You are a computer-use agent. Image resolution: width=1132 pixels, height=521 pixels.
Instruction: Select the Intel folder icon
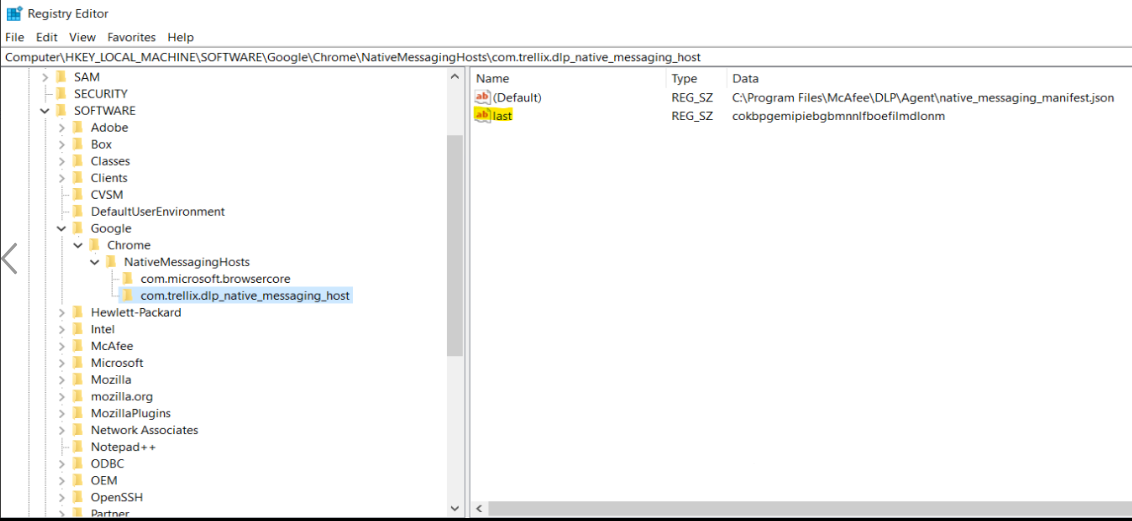click(x=78, y=329)
